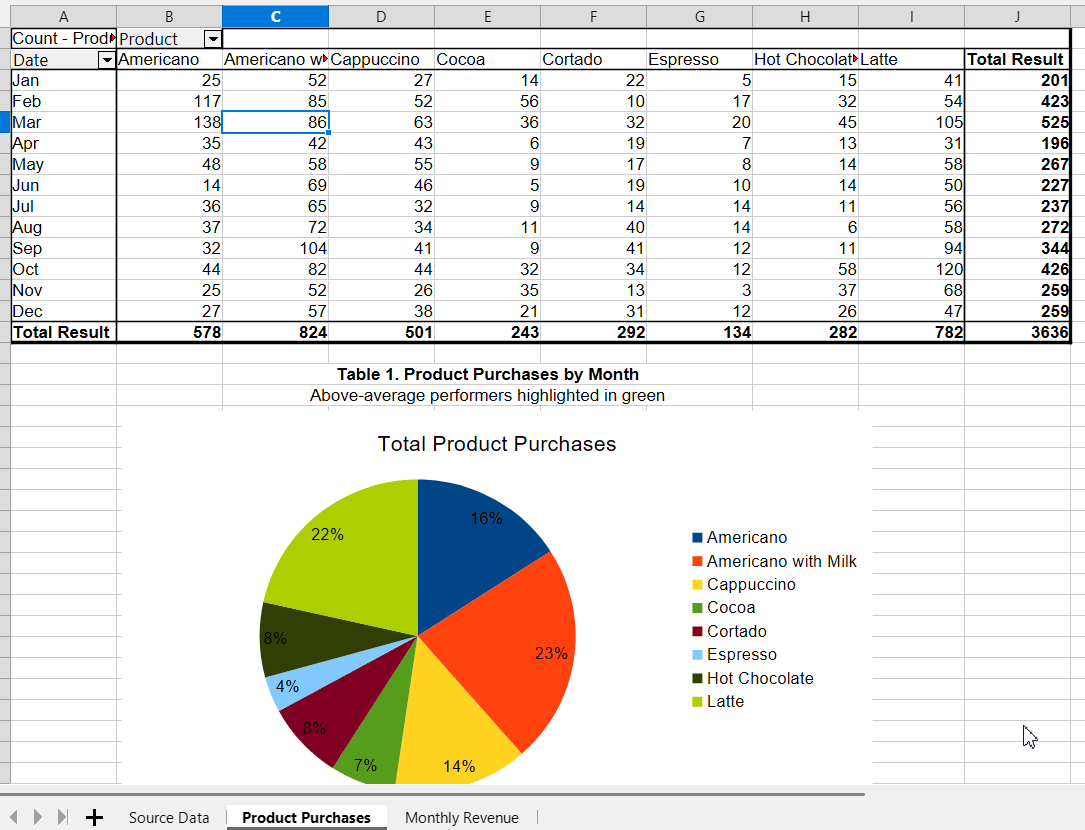Click the Americano blue legend swatch
The image size is (1085, 830).
[x=698, y=538]
